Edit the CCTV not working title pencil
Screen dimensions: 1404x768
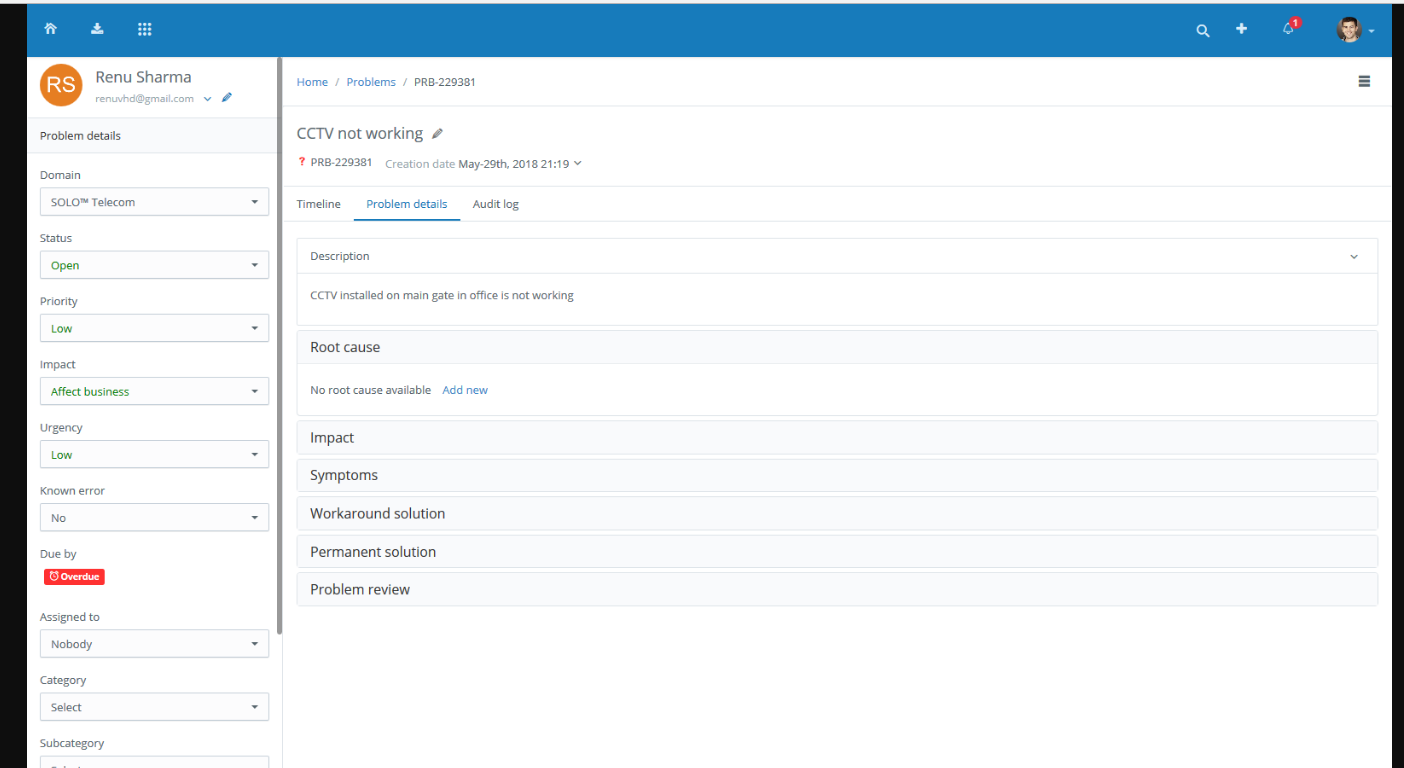tap(437, 134)
